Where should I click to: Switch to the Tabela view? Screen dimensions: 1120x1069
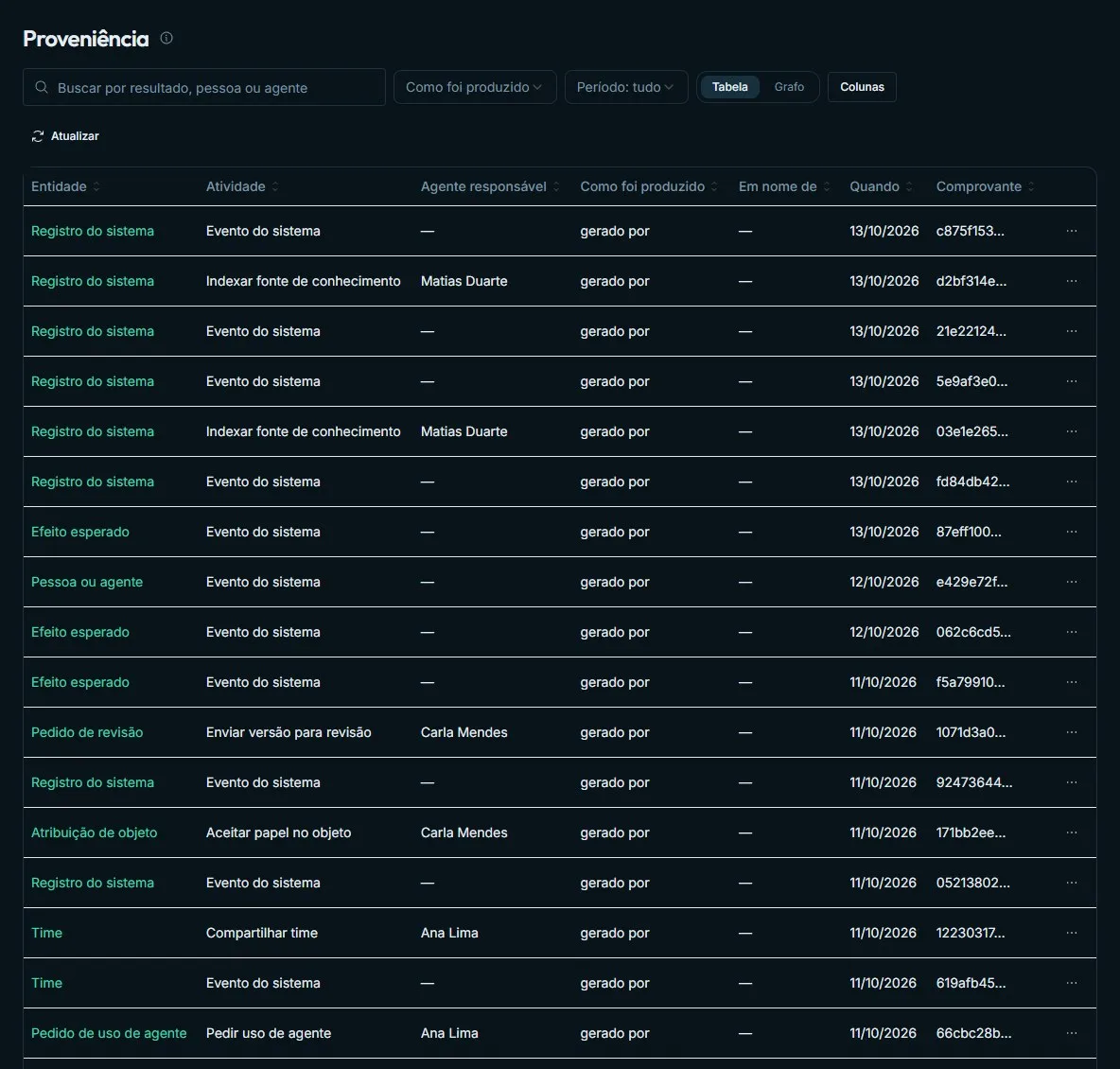(729, 87)
